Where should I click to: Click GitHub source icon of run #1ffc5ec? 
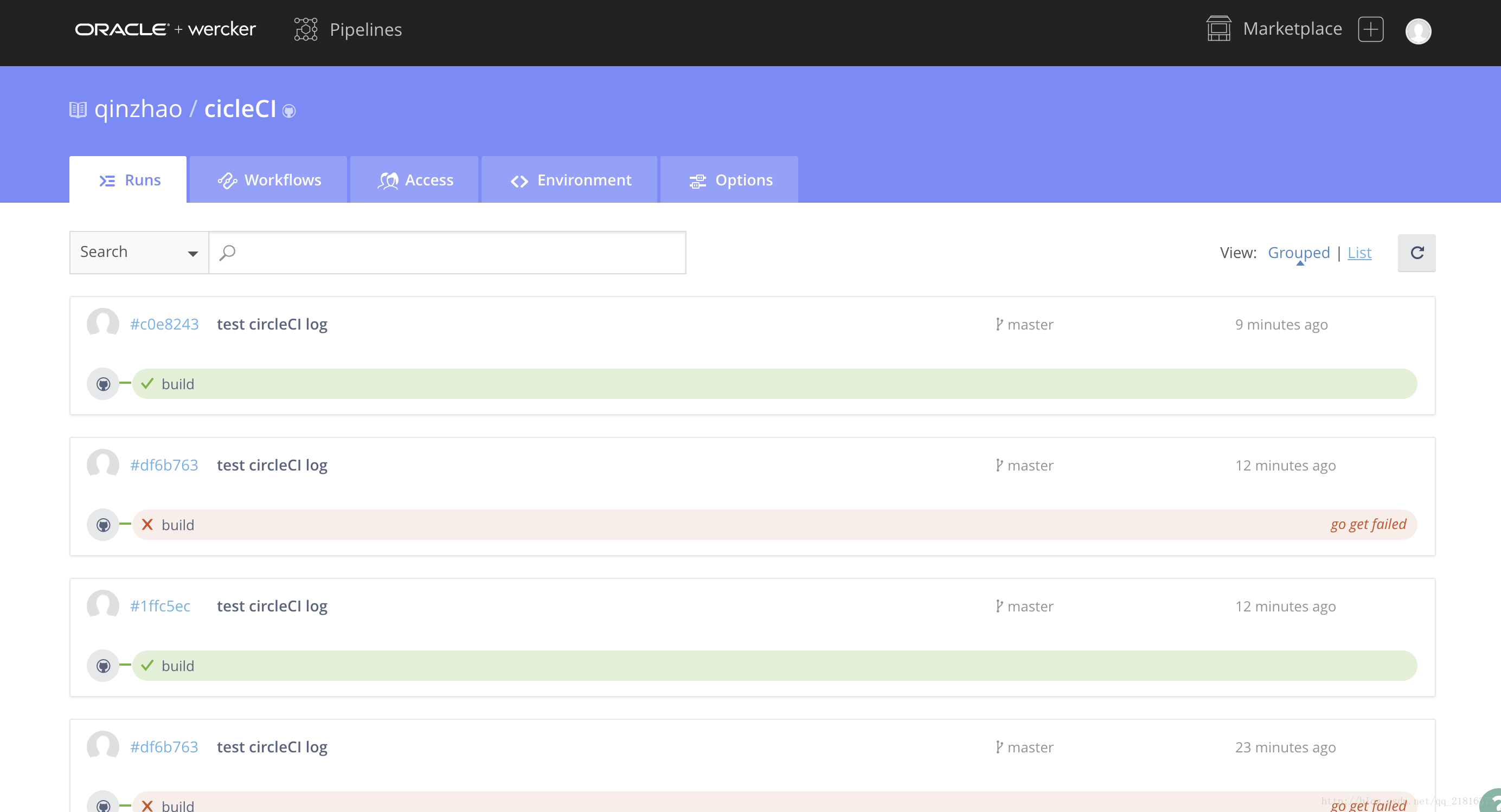coord(103,666)
